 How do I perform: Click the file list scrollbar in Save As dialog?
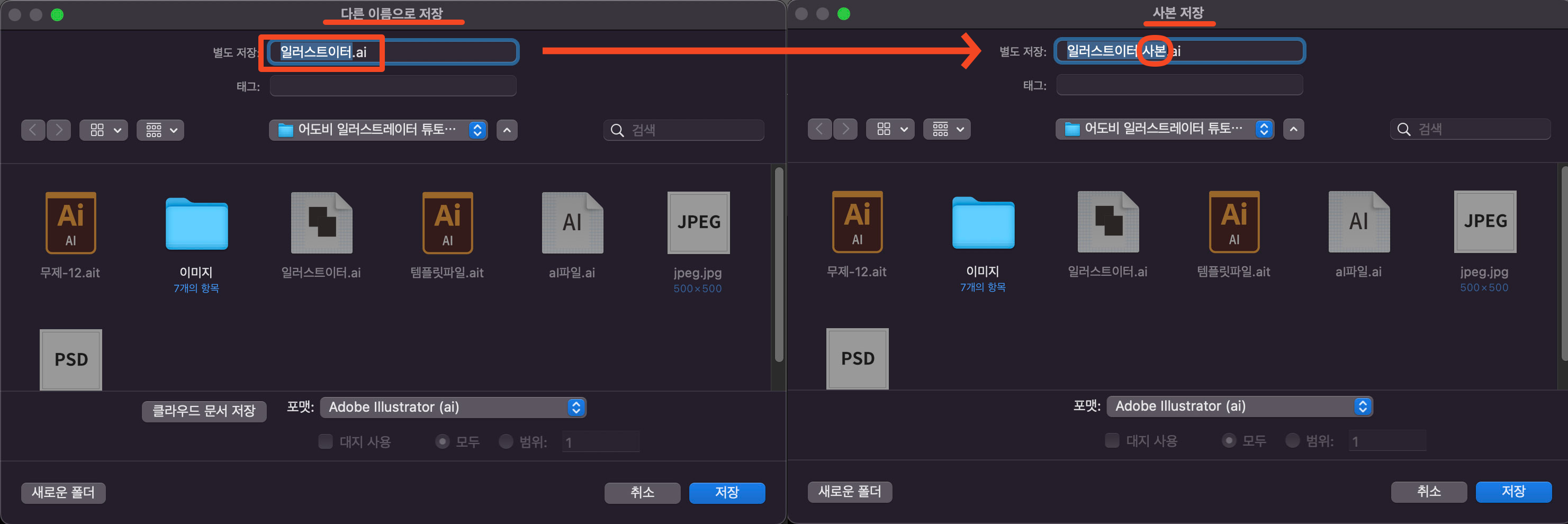779,265
